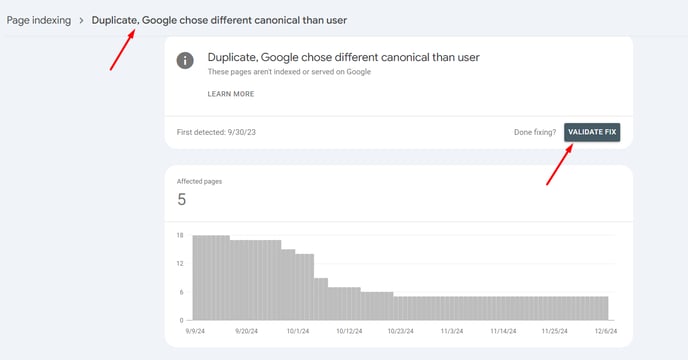The height and width of the screenshot is (360, 688).
Task: Select the duplicate canonical breadcrumb title
Action: tap(219, 20)
